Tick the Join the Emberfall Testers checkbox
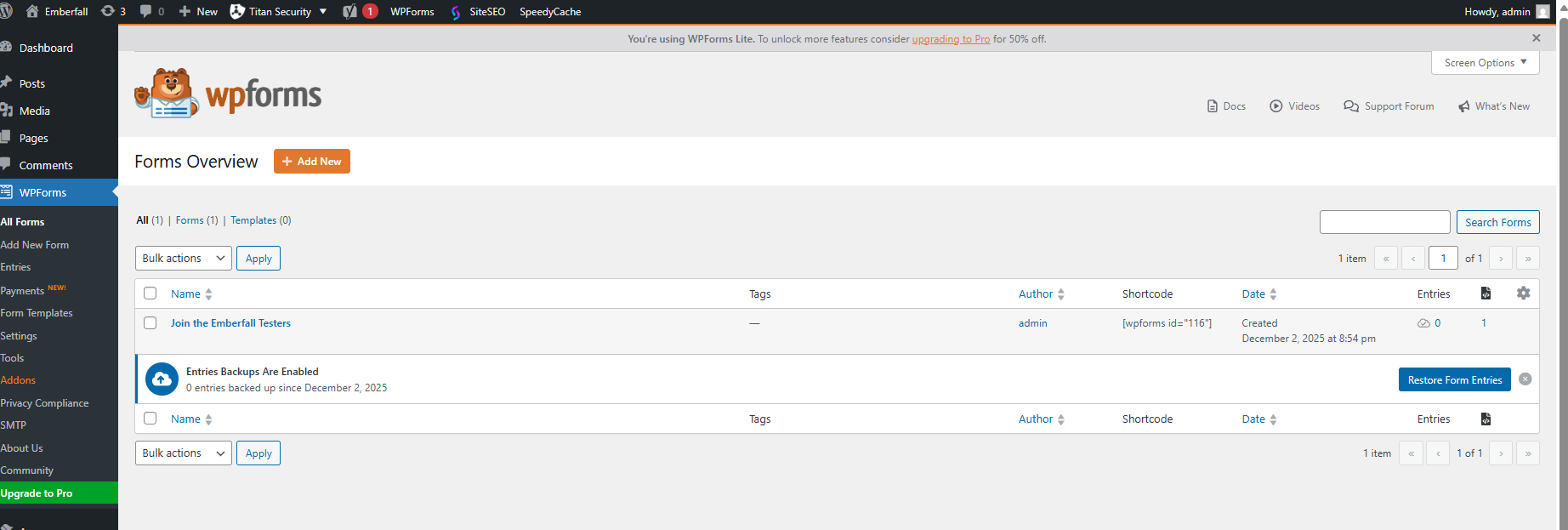This screenshot has height=530, width=1568. [x=151, y=323]
